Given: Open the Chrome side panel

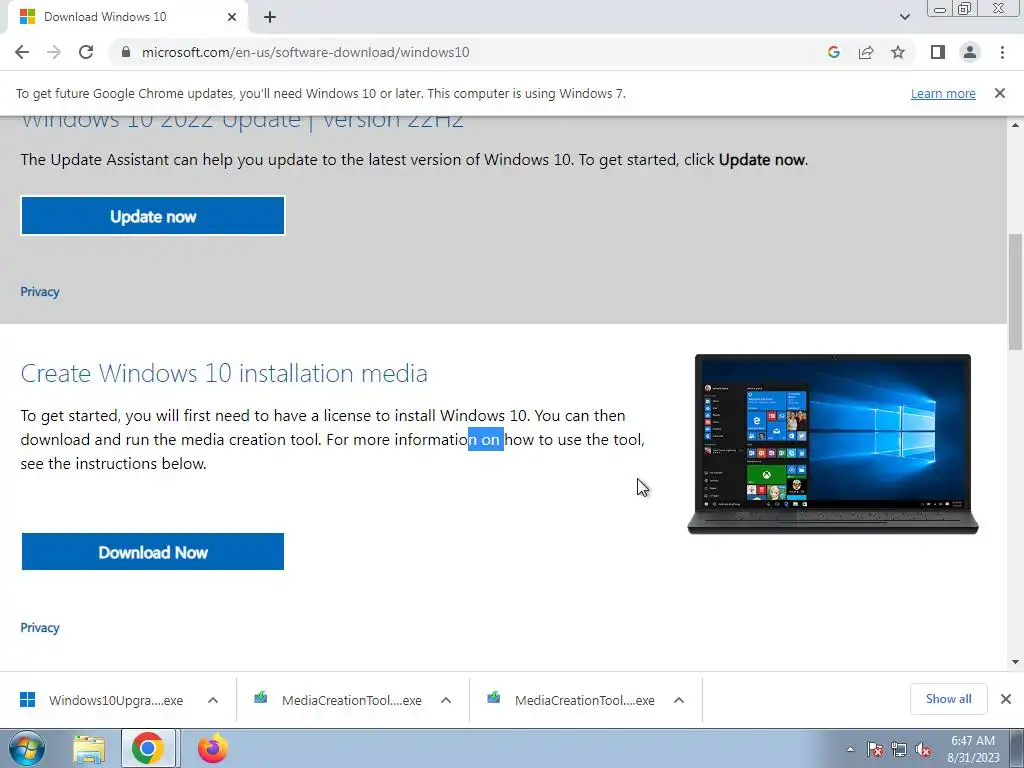Looking at the screenshot, I should point(938,52).
